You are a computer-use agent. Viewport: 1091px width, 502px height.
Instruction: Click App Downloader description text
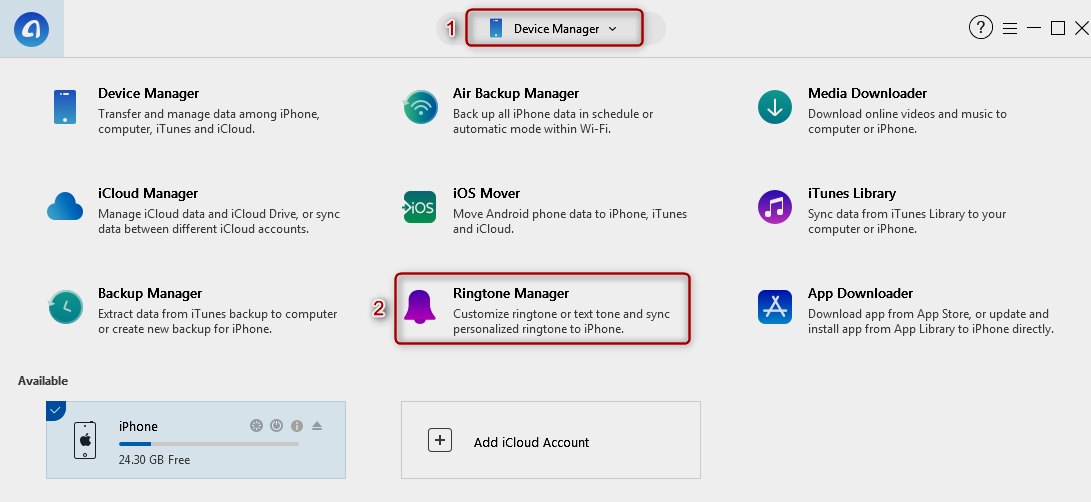[931, 322]
